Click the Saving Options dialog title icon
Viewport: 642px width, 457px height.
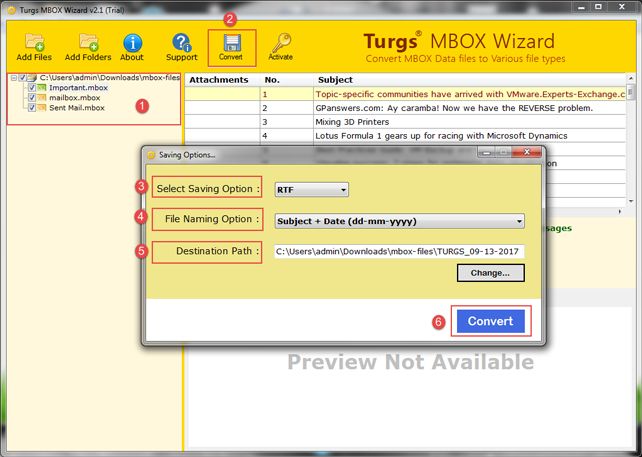[151, 155]
